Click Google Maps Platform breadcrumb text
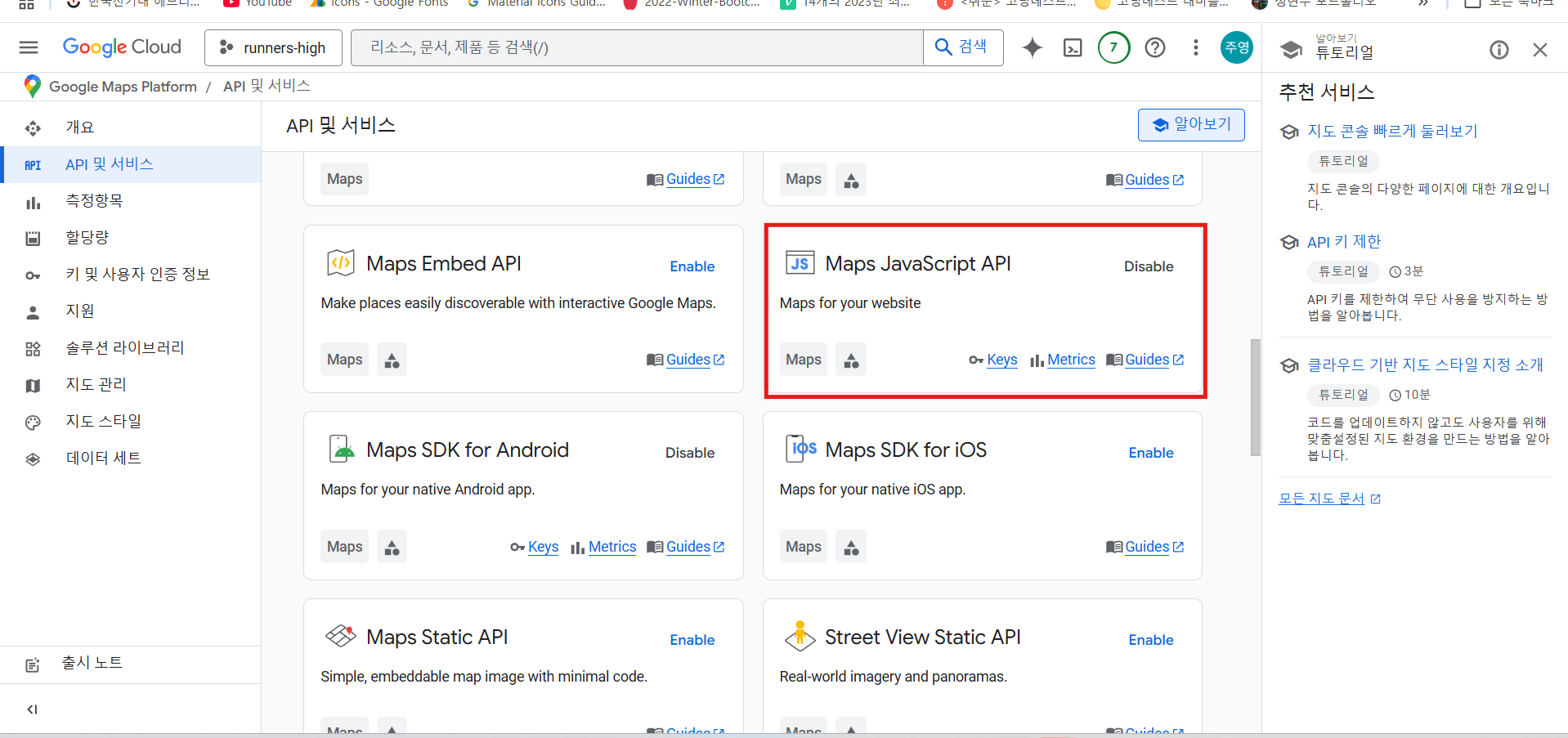The width and height of the screenshot is (1568, 738). 123,87
